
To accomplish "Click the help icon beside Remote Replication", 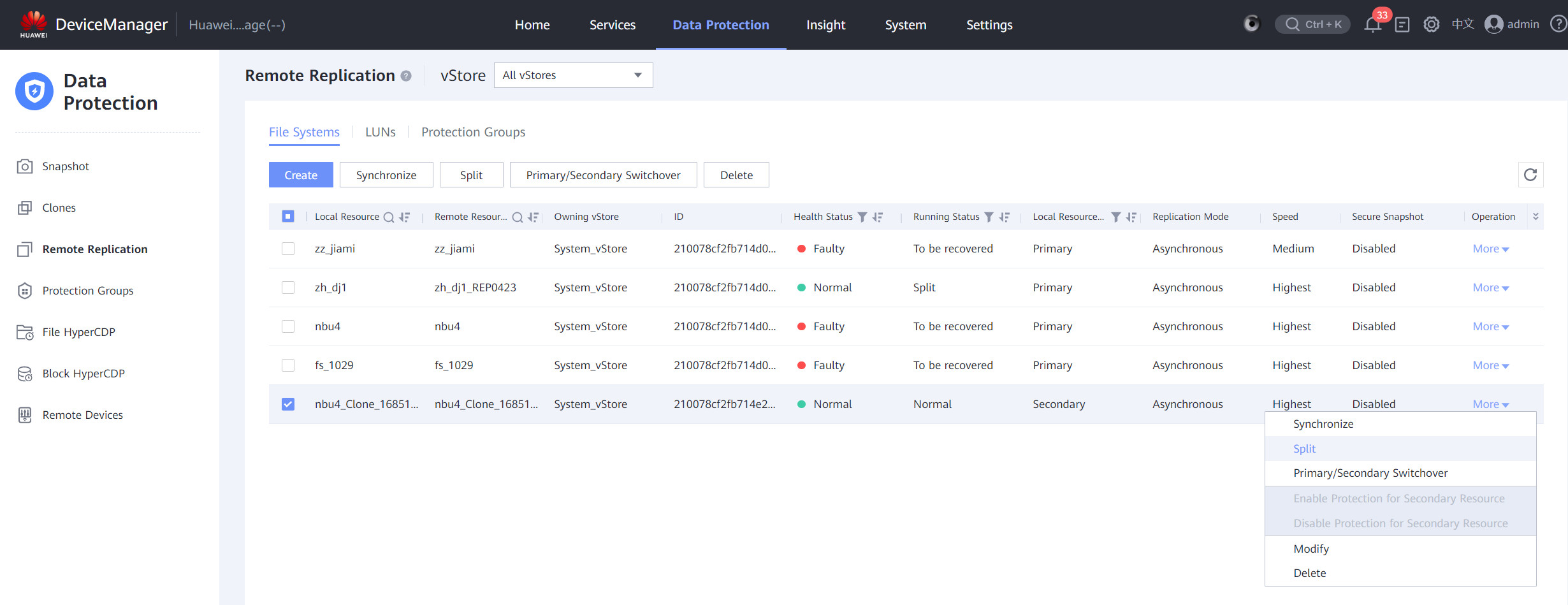I will click(x=406, y=76).
